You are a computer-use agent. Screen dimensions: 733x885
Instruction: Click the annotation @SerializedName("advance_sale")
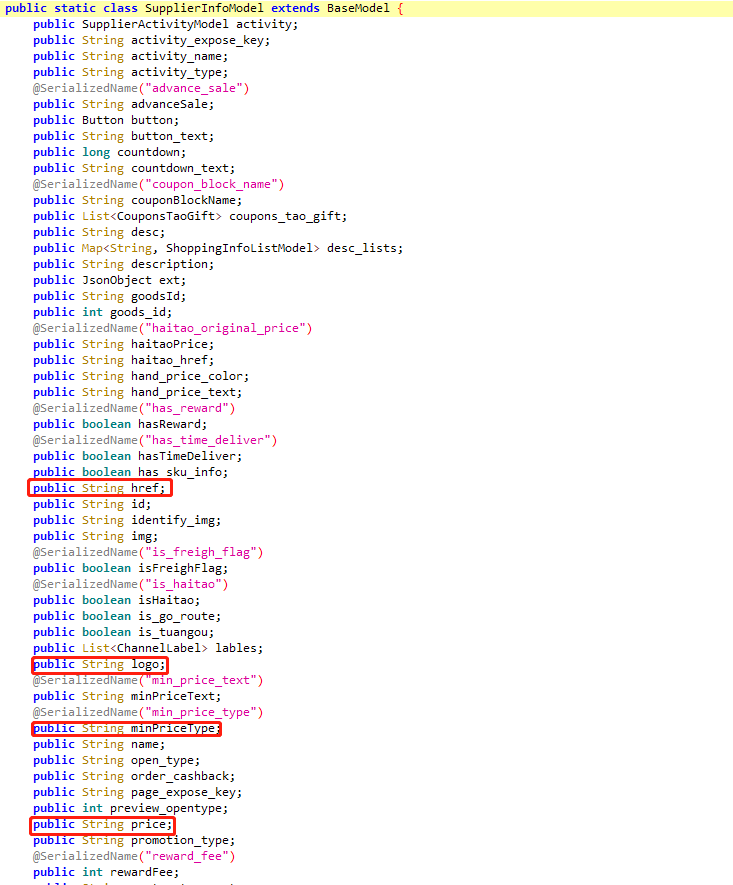(141, 88)
